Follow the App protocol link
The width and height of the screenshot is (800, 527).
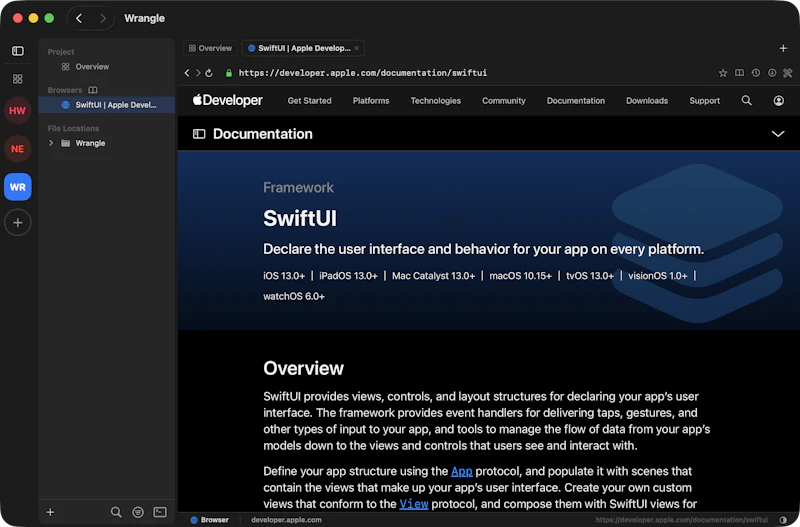(462, 471)
